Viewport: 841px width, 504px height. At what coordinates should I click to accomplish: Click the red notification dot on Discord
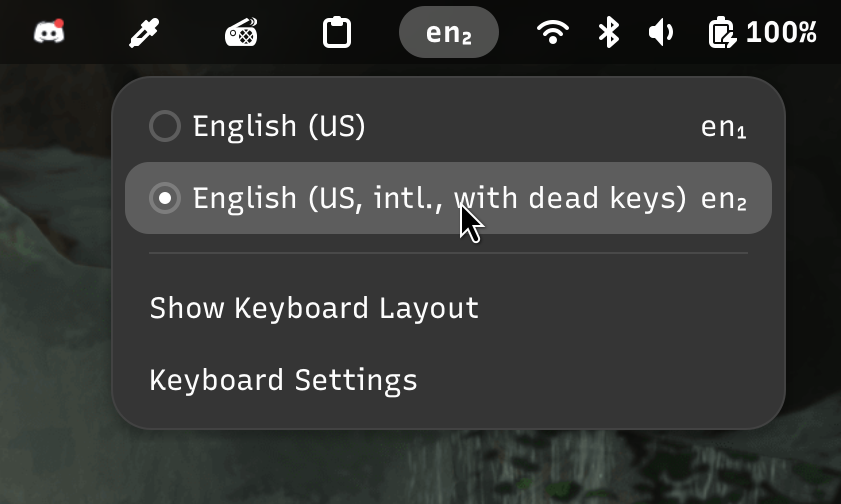click(59, 22)
